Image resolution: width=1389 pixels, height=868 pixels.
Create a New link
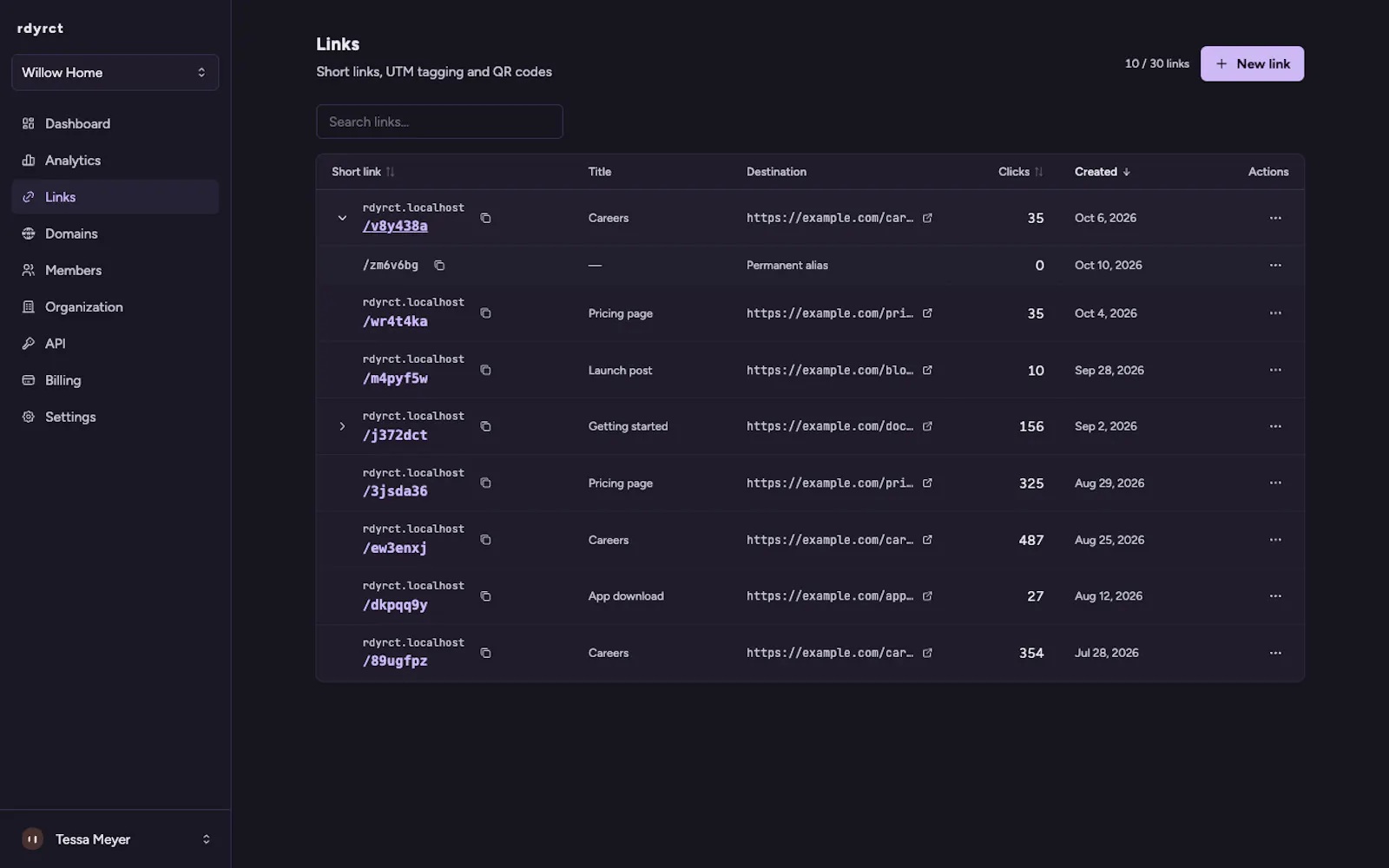[1252, 64]
